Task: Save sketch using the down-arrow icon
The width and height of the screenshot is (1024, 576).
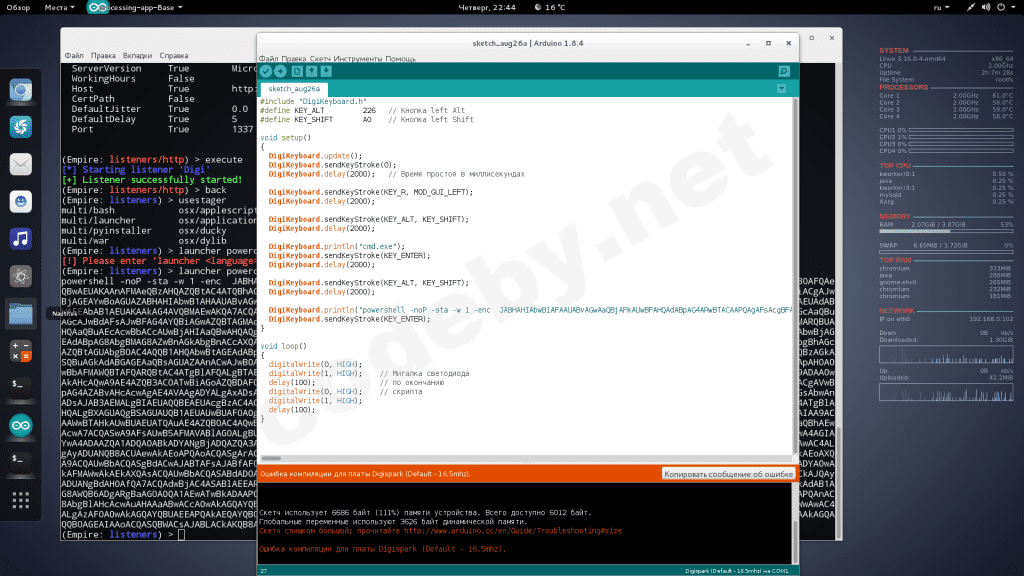Action: pyautogui.click(x=327, y=71)
